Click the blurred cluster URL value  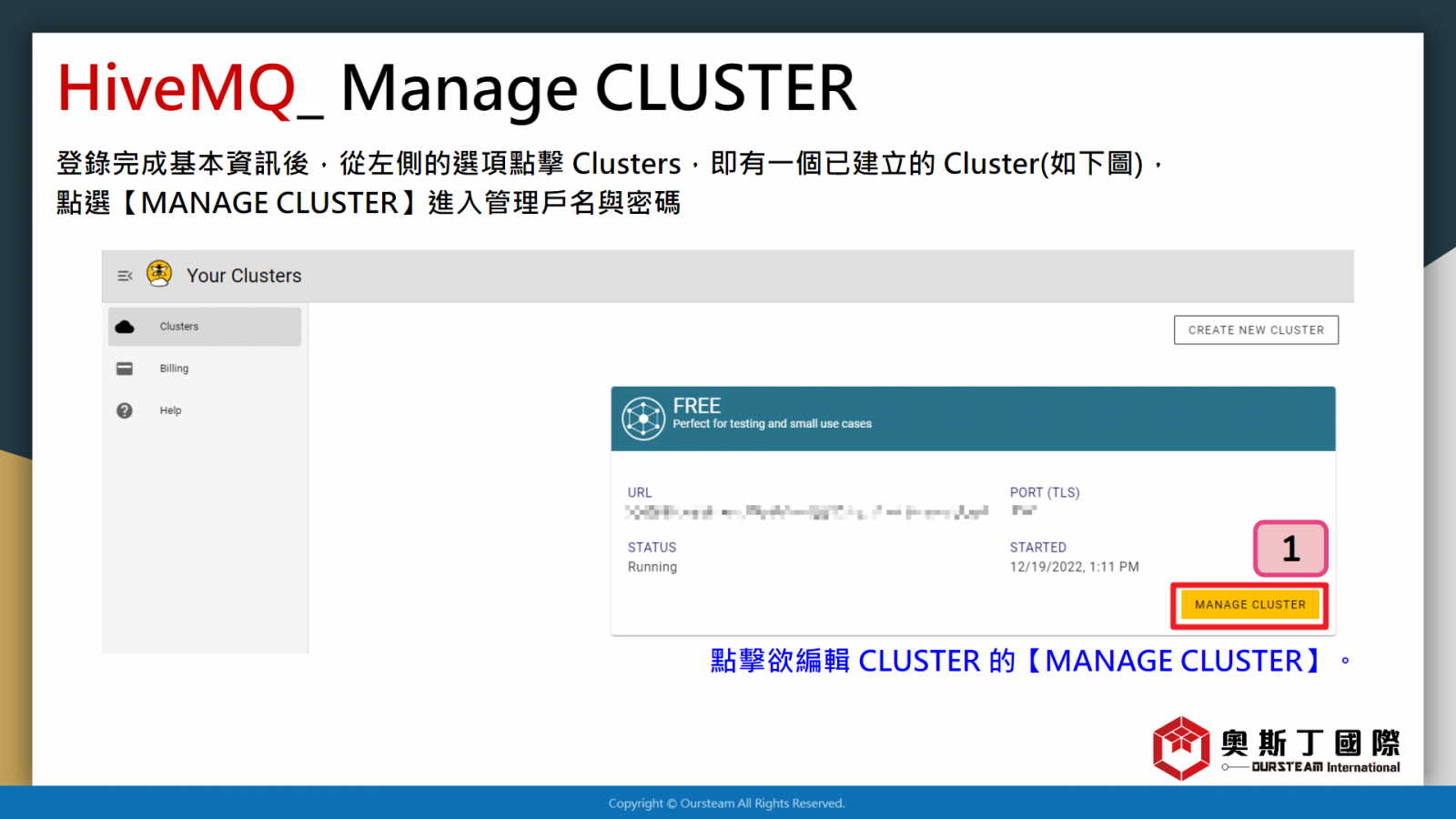click(807, 512)
